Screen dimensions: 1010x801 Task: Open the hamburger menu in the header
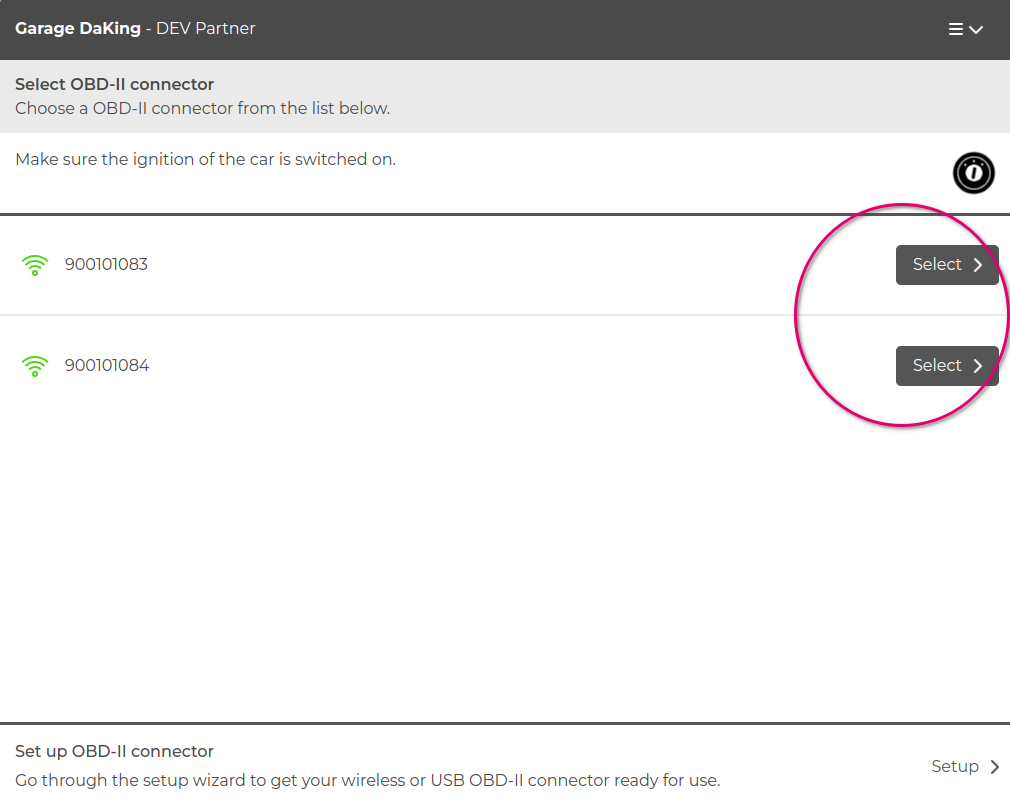965,29
